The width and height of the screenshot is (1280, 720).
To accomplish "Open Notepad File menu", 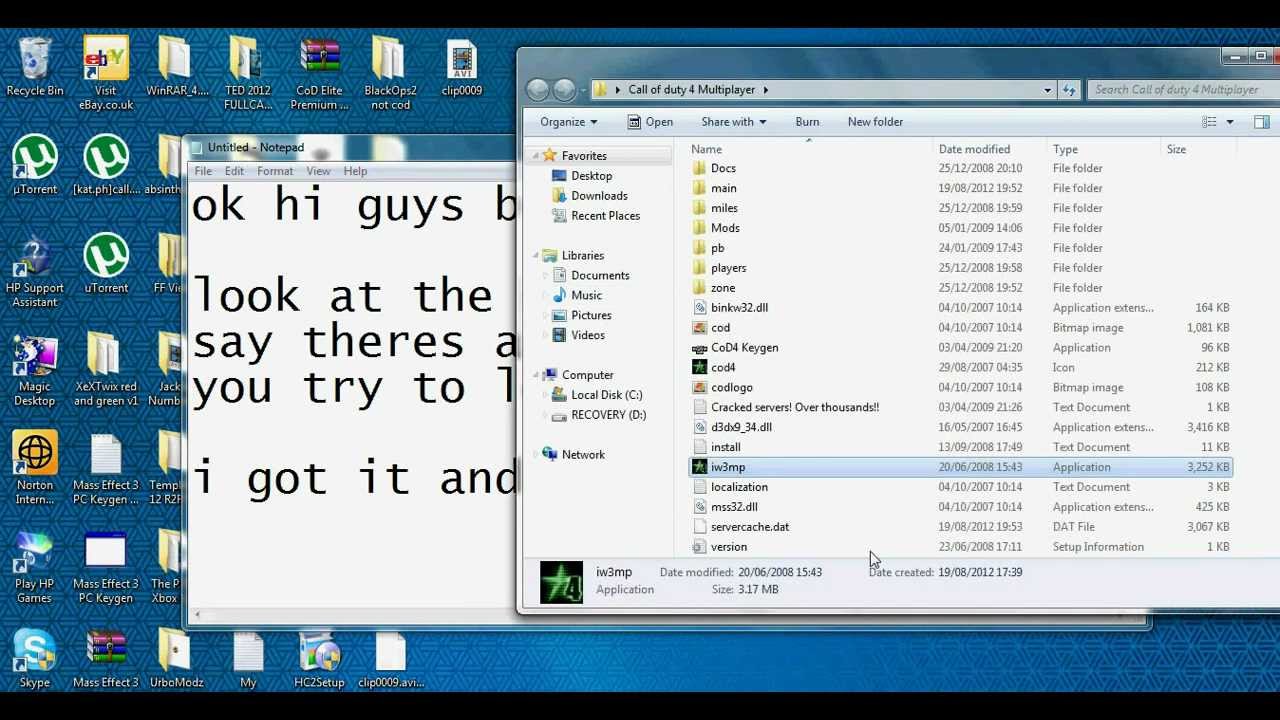I will click(x=203, y=171).
